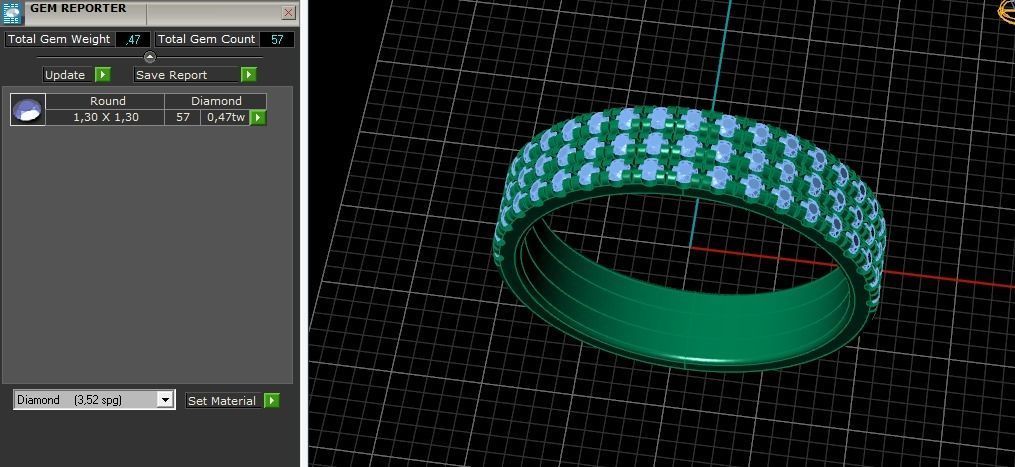This screenshot has height=467, width=1015.
Task: Open the Diamond (3,52 spg) material dropdown
Action: pyautogui.click(x=94, y=400)
